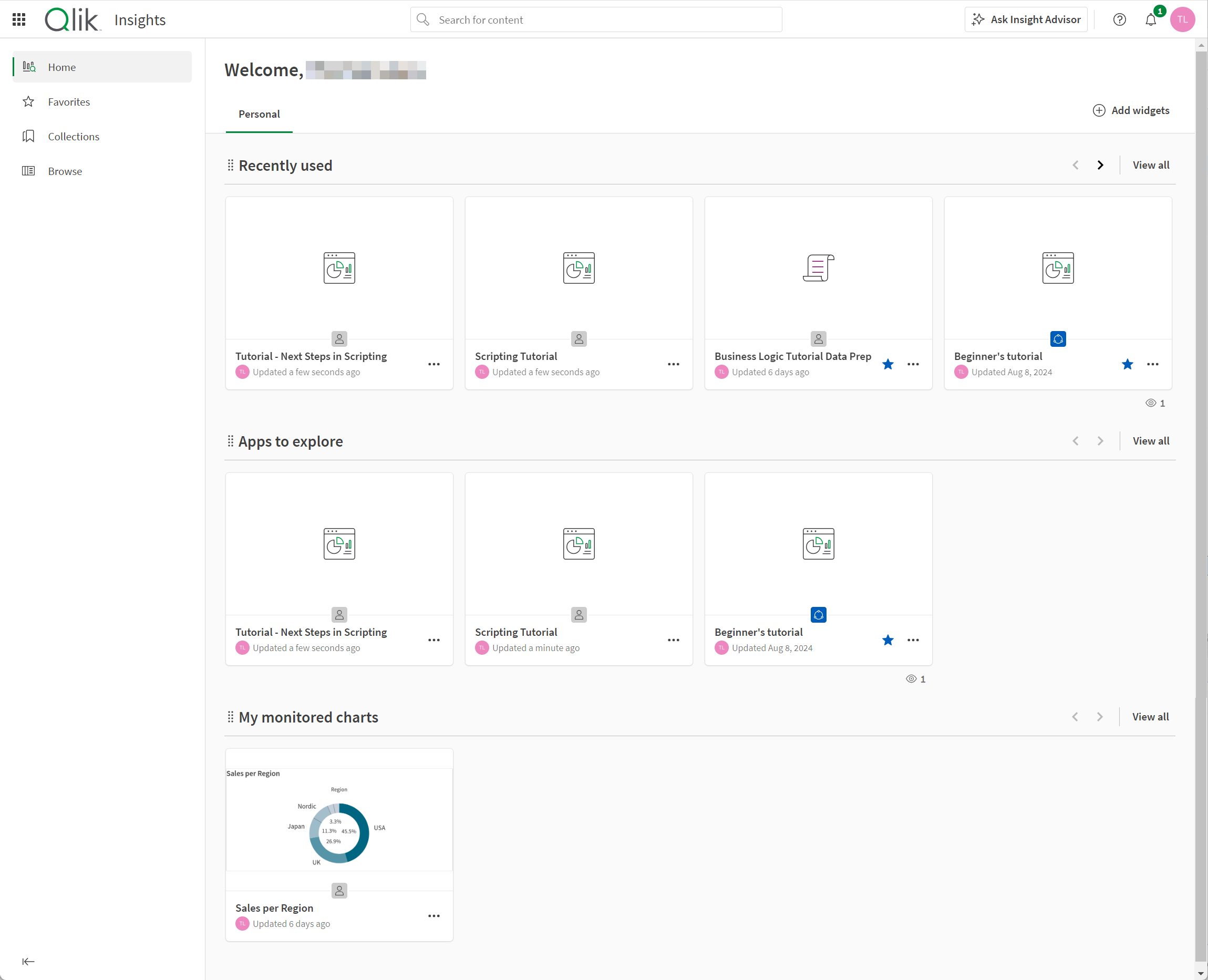1208x980 pixels.
Task: Toggle favorite star on Beginner's tutorial in Apps section
Action: click(x=887, y=640)
